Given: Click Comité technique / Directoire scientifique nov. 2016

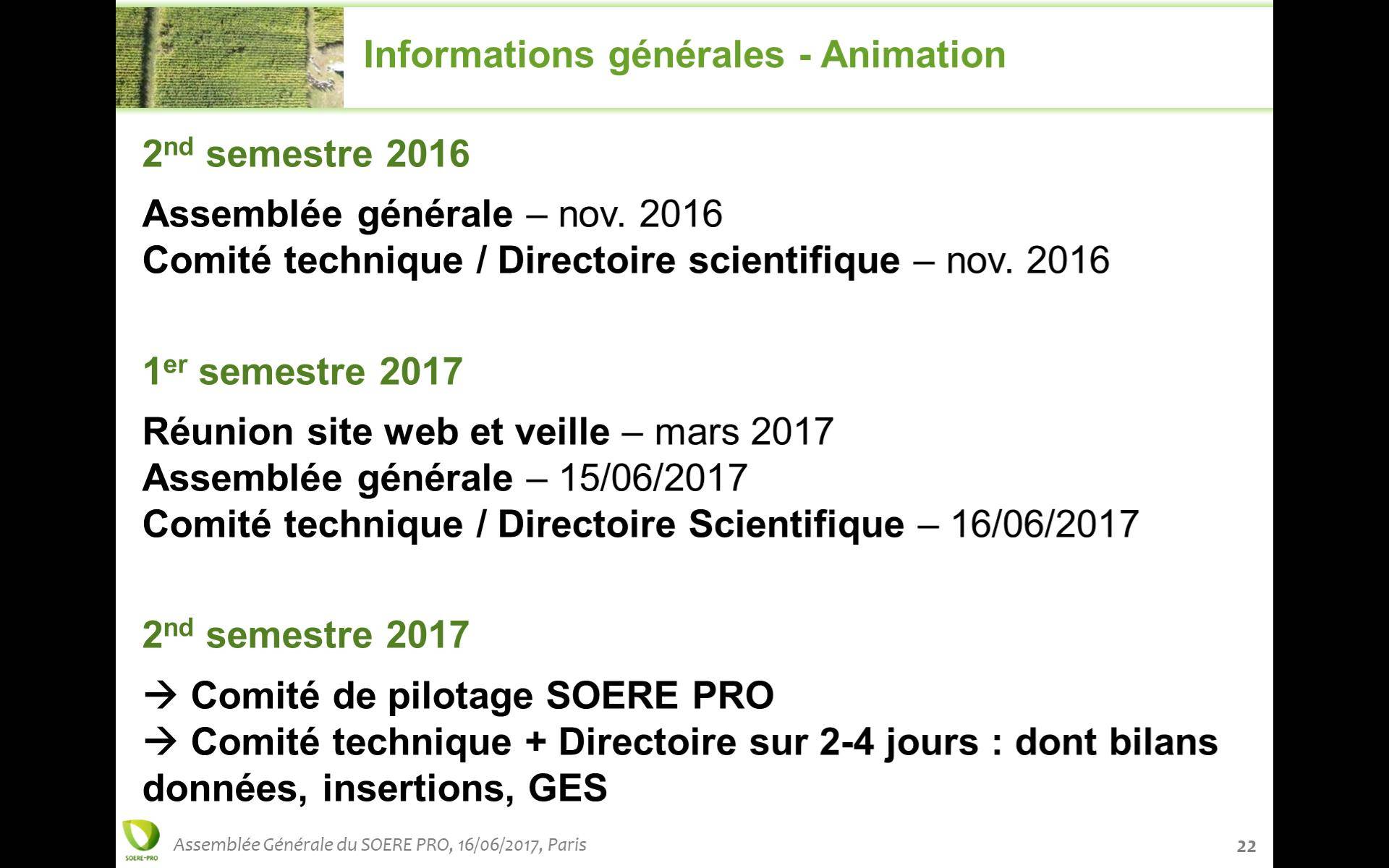Looking at the screenshot, I should coord(626,260).
